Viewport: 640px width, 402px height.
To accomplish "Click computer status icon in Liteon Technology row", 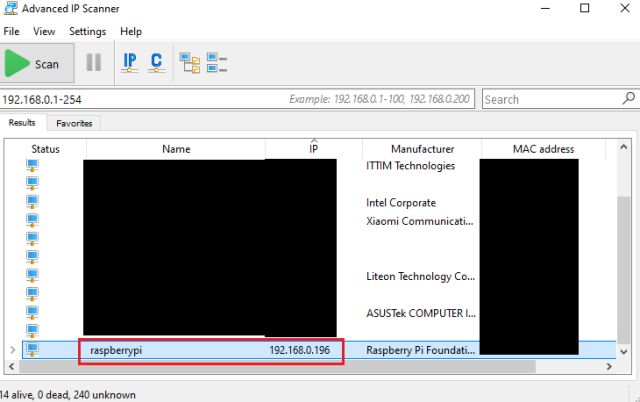I will pos(32,276).
